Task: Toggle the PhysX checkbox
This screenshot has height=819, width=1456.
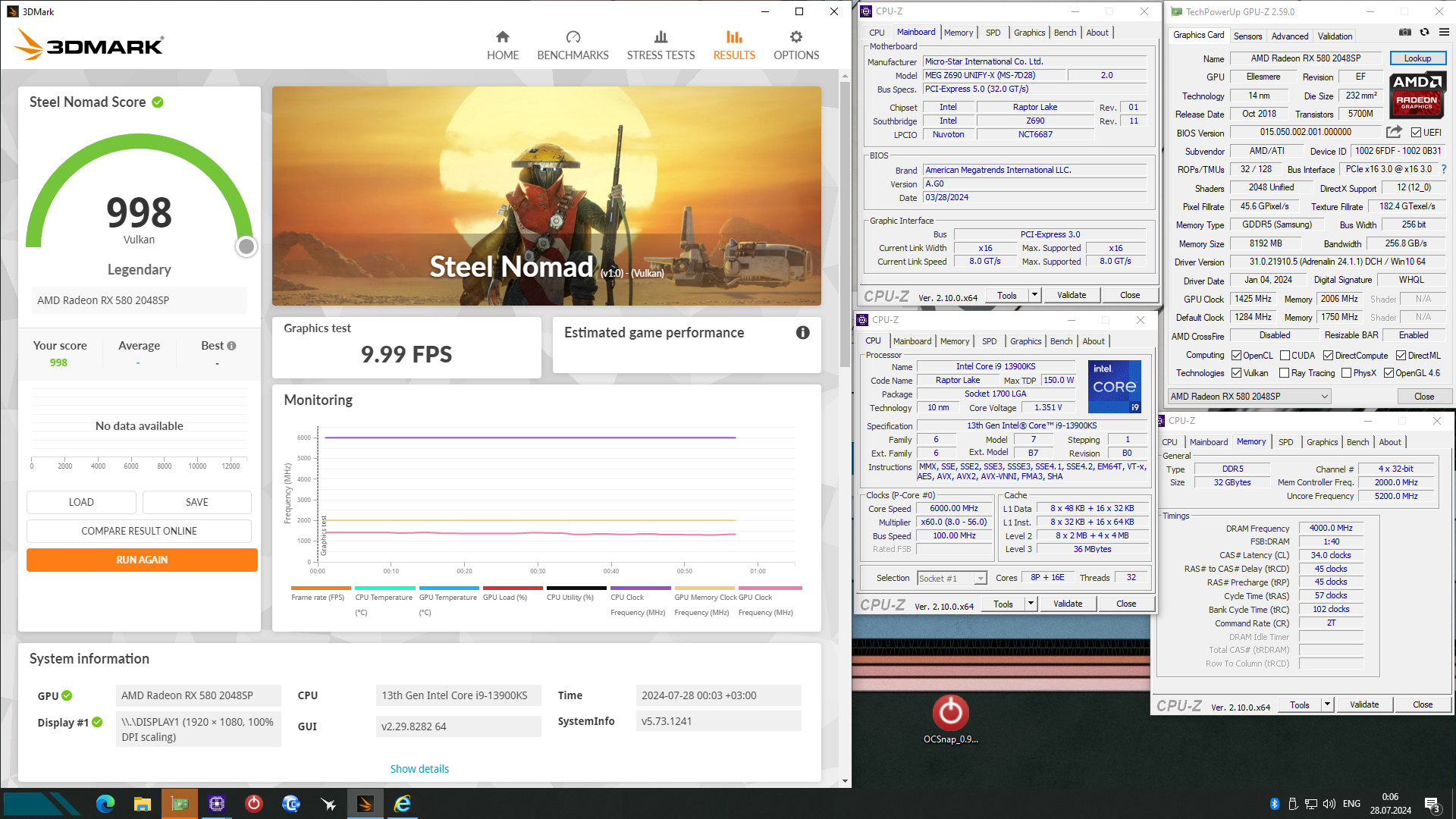Action: [1347, 373]
